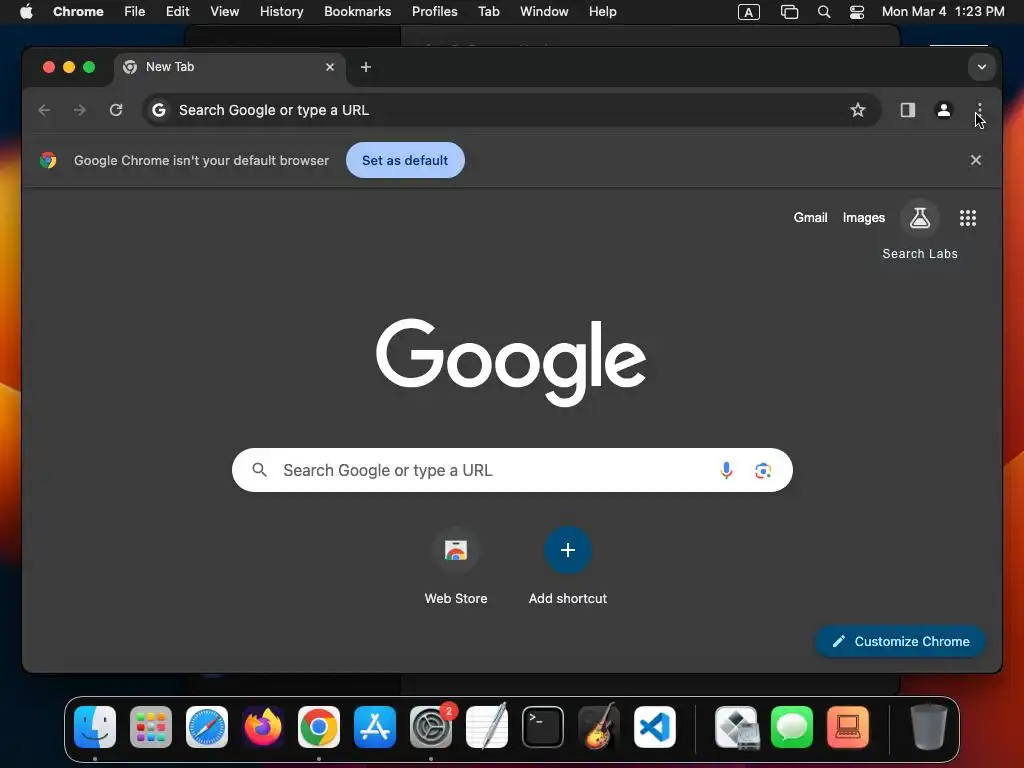This screenshot has width=1024, height=768.
Task: Open Customize Chrome
Action: pyautogui.click(x=900, y=641)
